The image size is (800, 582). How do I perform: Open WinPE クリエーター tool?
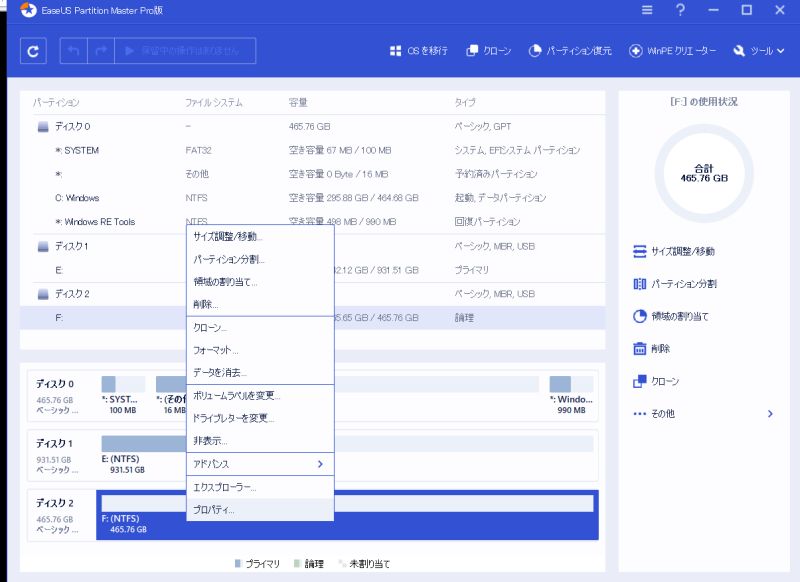pos(672,51)
